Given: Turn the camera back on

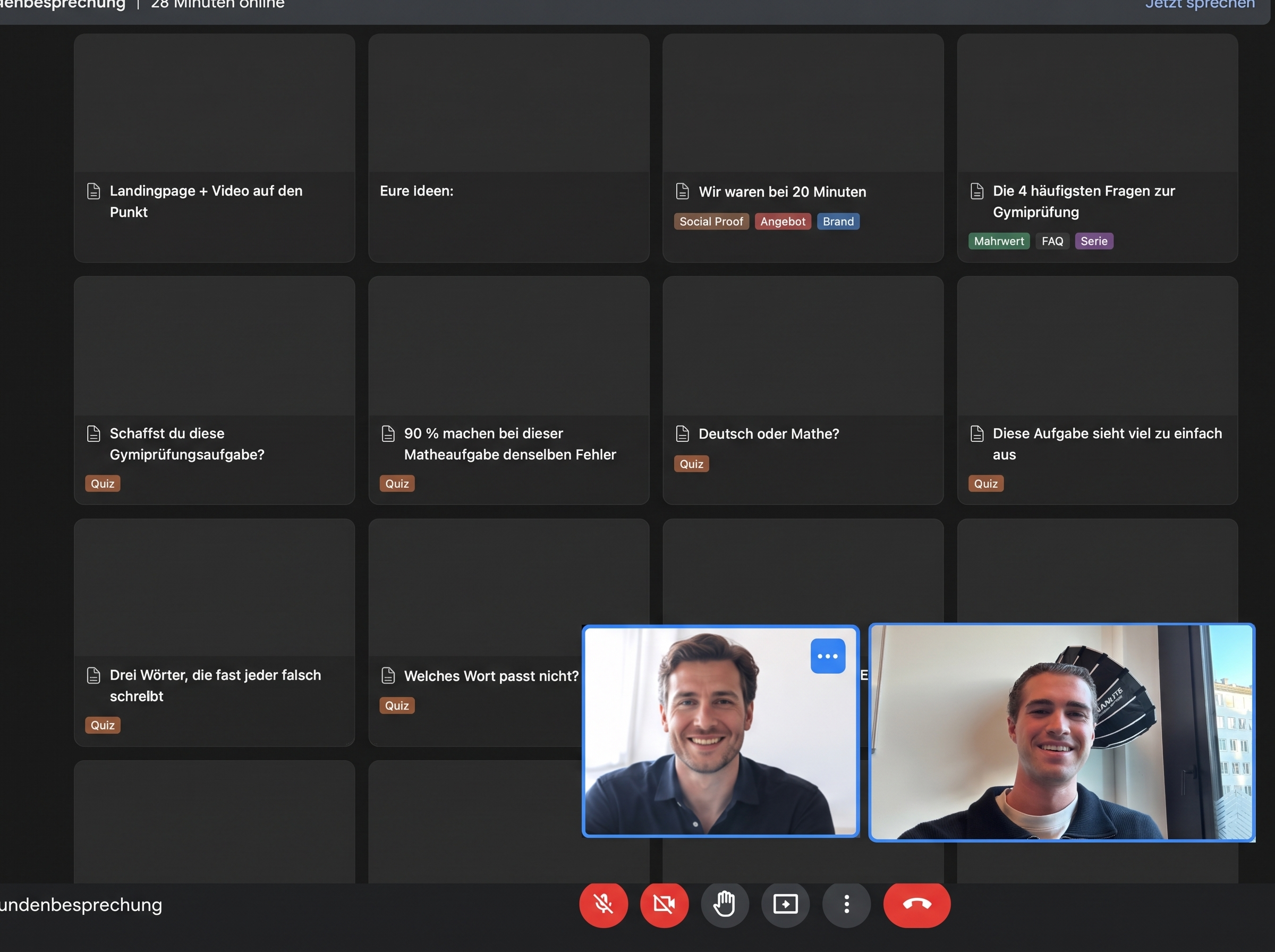Looking at the screenshot, I should pyautogui.click(x=664, y=904).
